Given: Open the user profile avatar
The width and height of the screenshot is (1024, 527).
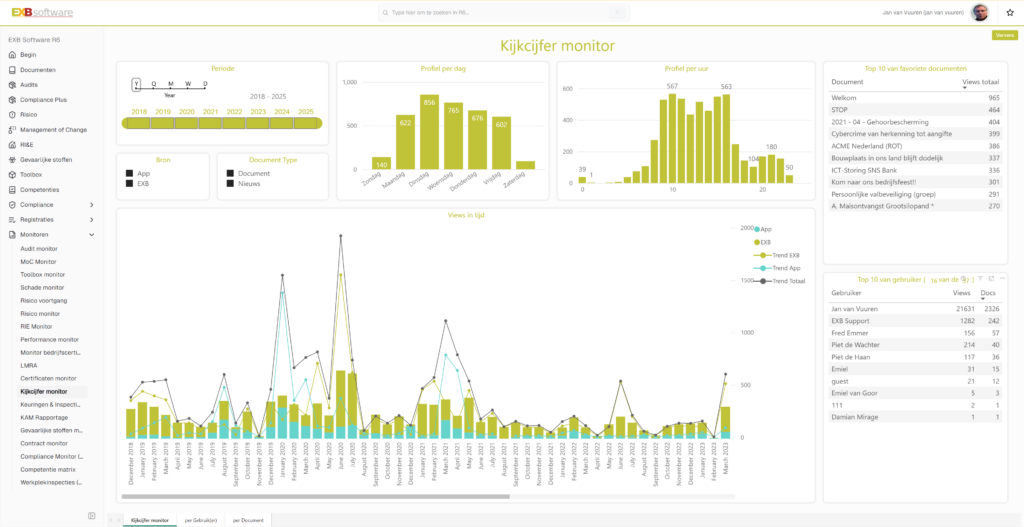Looking at the screenshot, I should [x=980, y=13].
